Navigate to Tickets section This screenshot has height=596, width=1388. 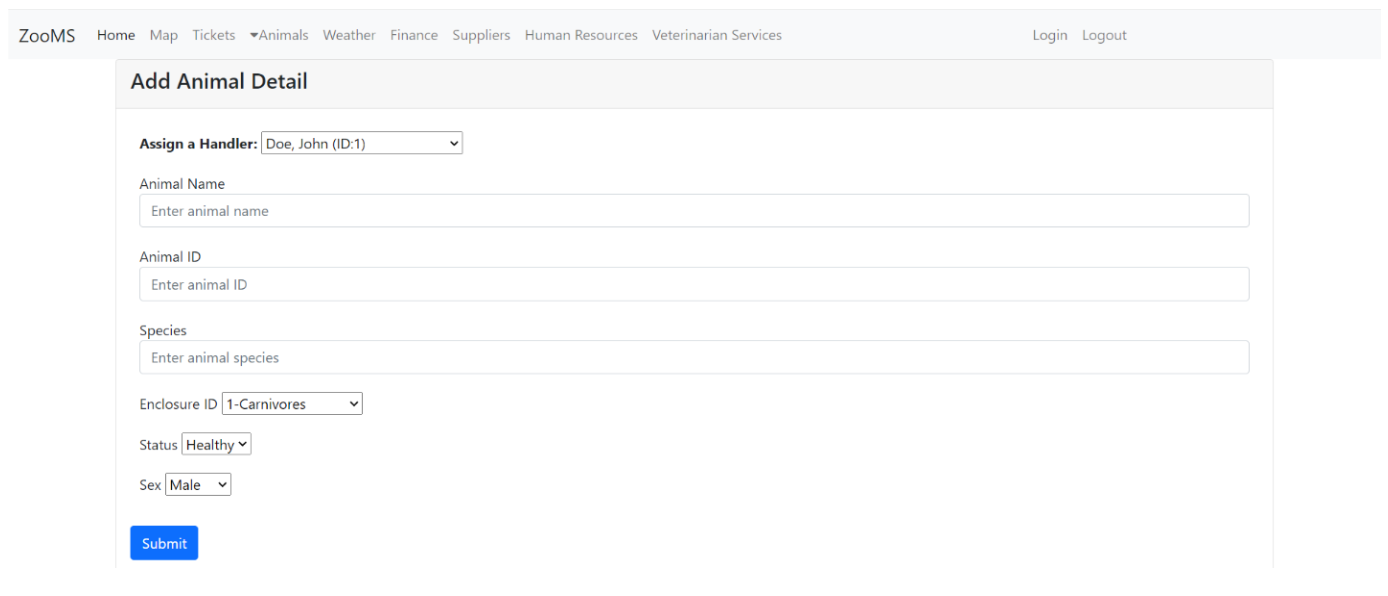point(214,35)
